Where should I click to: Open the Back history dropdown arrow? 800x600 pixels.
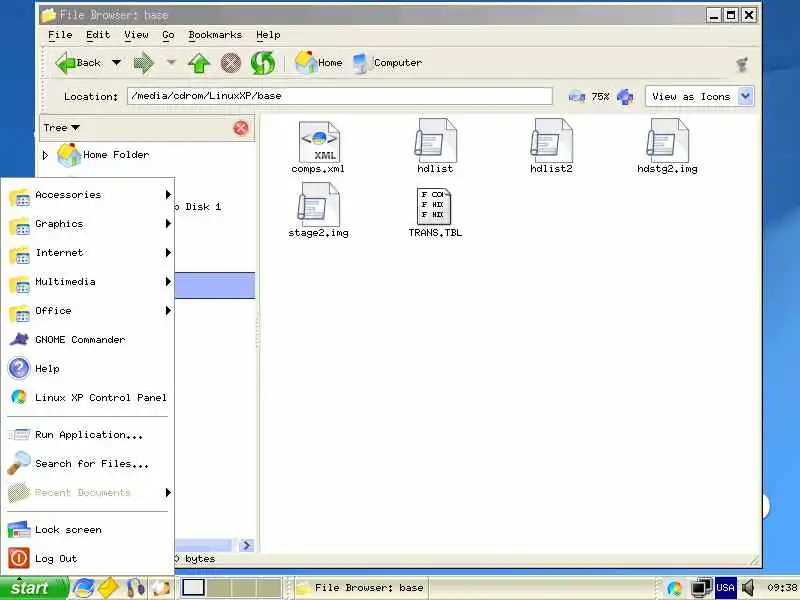coord(116,63)
